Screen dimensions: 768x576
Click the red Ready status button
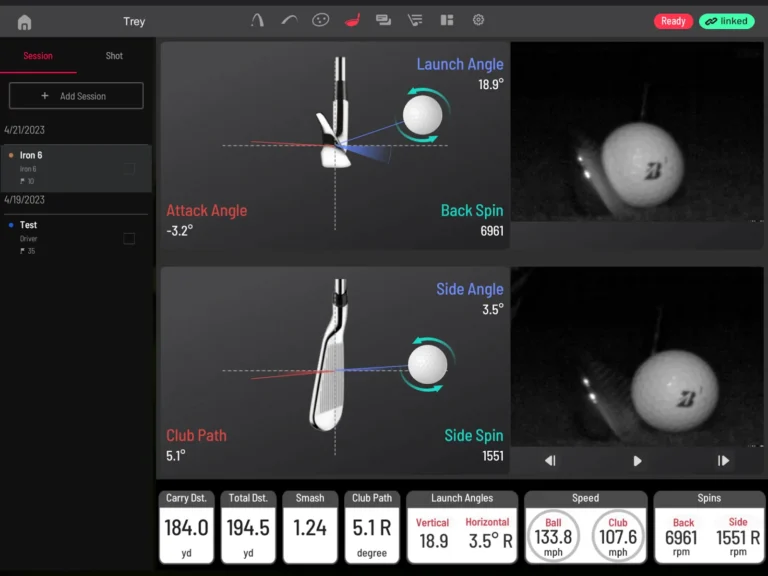pos(673,21)
